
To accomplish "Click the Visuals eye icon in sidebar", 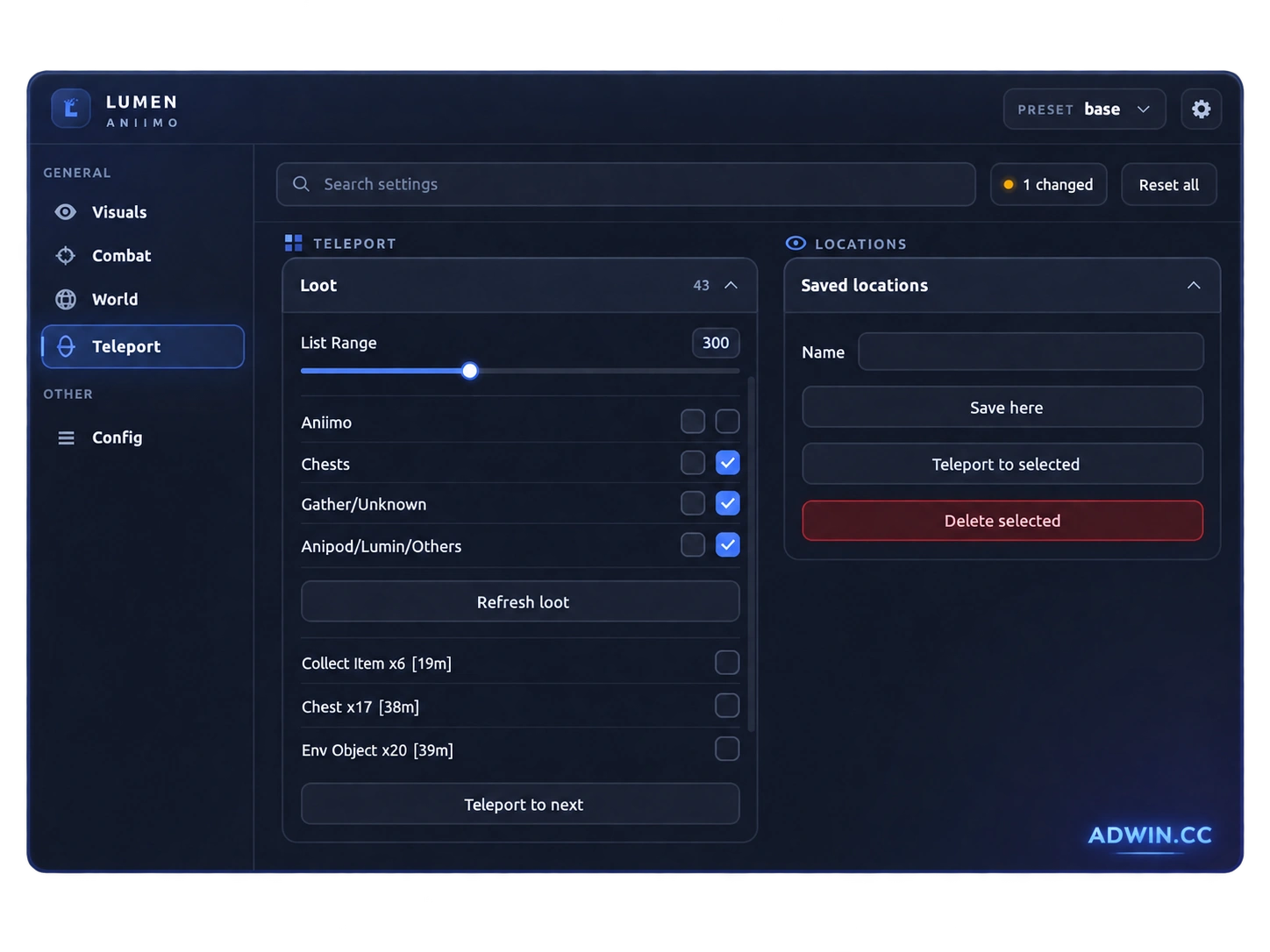I will tap(66, 212).
